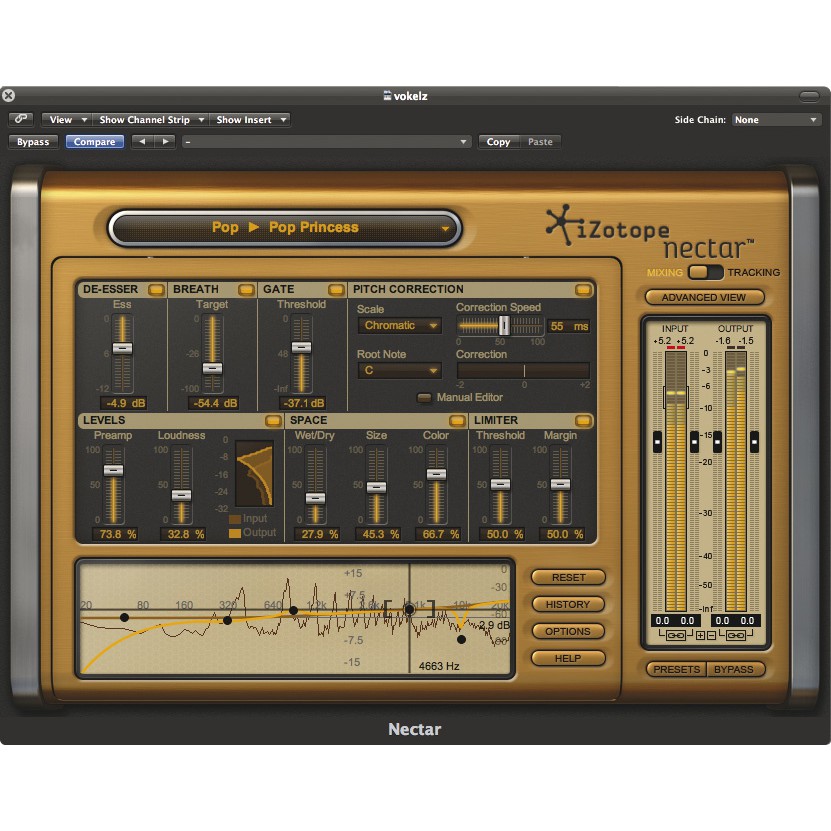Click the right input gain handle
Screen dimensions: 831x831
(x=694, y=441)
